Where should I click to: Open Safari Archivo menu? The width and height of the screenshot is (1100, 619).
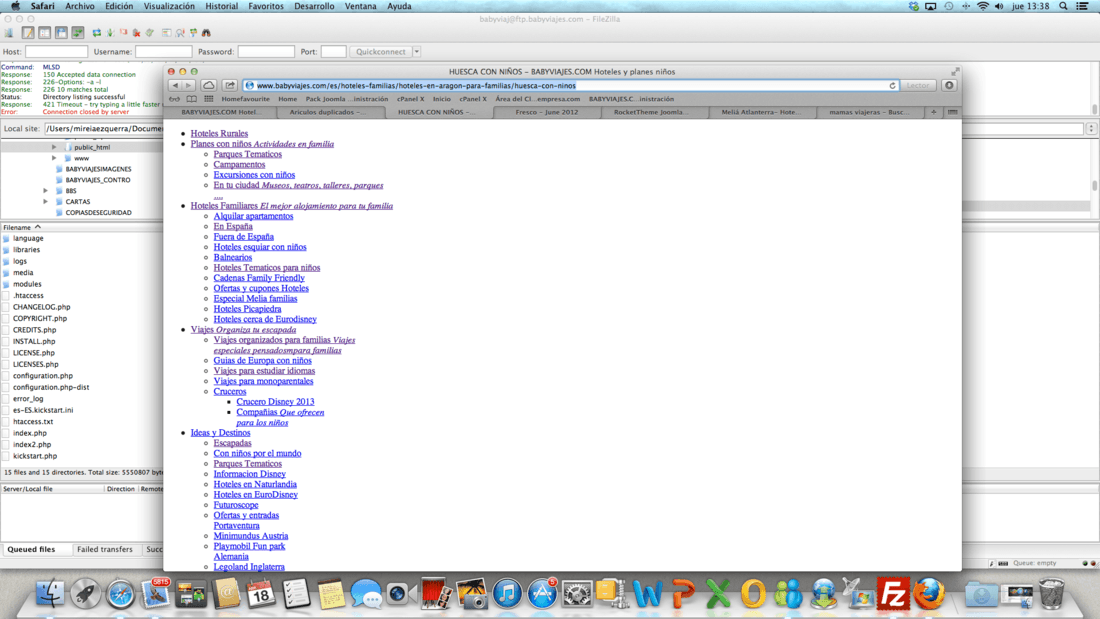(80, 6)
